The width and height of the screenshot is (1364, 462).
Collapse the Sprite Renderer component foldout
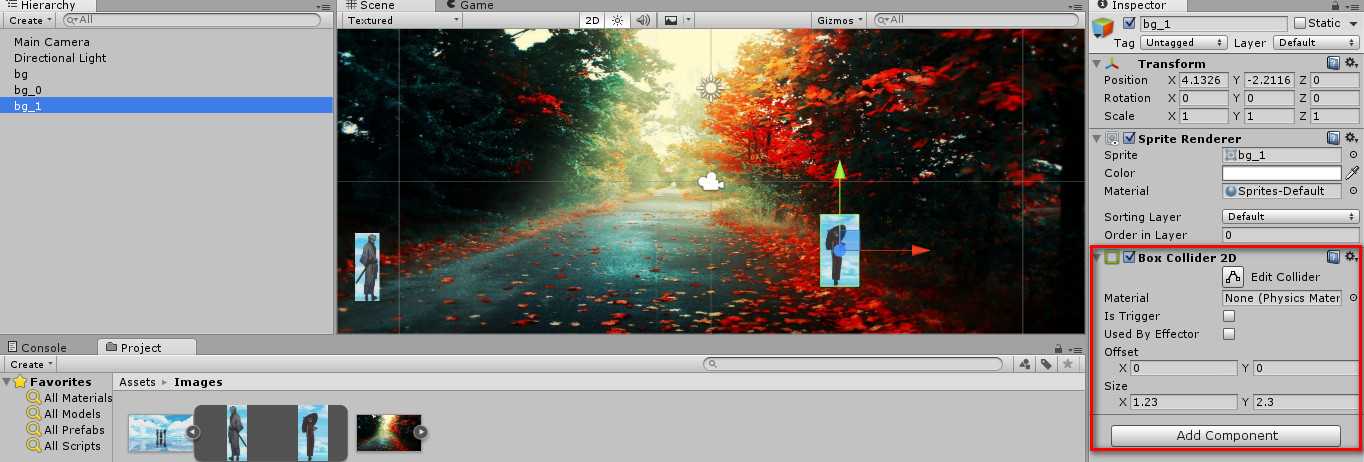(x=1098, y=138)
